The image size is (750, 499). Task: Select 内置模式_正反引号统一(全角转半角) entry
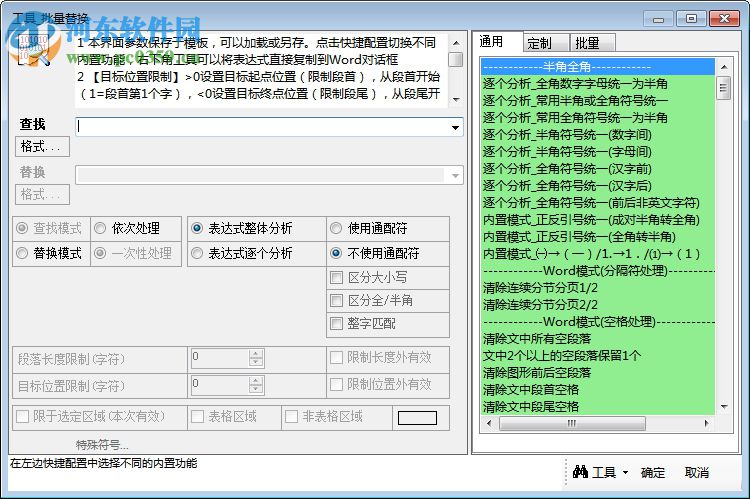coord(598,236)
